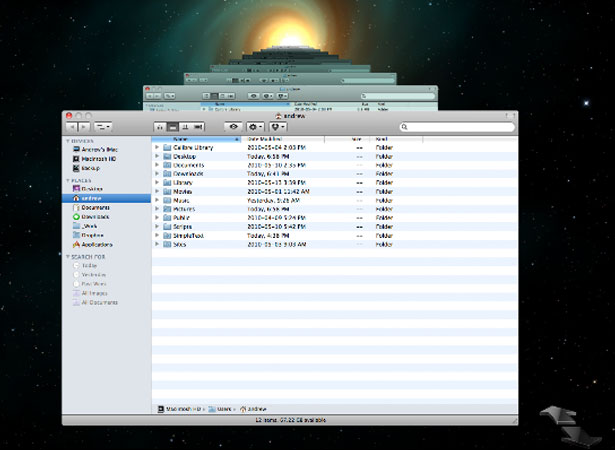Open the folder path dropdown in toolbar

pyautogui.click(x=103, y=127)
